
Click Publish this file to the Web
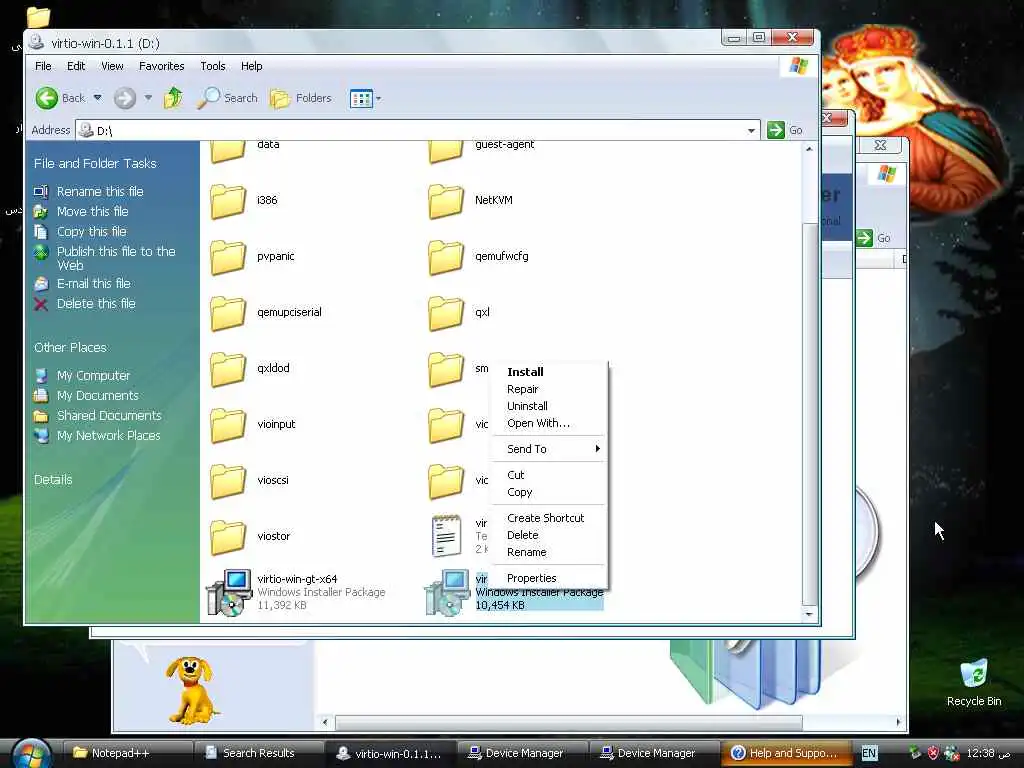coord(116,258)
